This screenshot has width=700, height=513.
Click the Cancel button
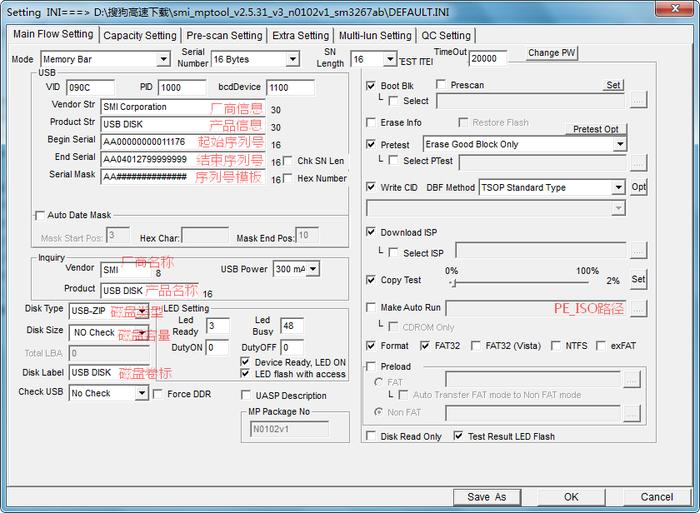[x=657, y=497]
